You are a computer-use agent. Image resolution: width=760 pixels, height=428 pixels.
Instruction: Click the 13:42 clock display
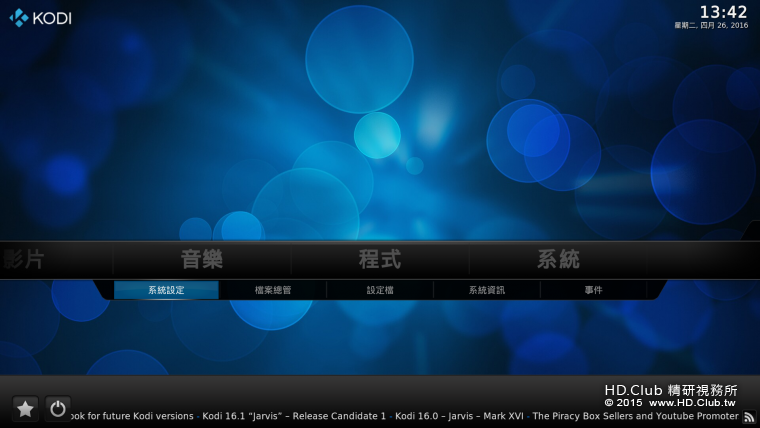click(724, 12)
